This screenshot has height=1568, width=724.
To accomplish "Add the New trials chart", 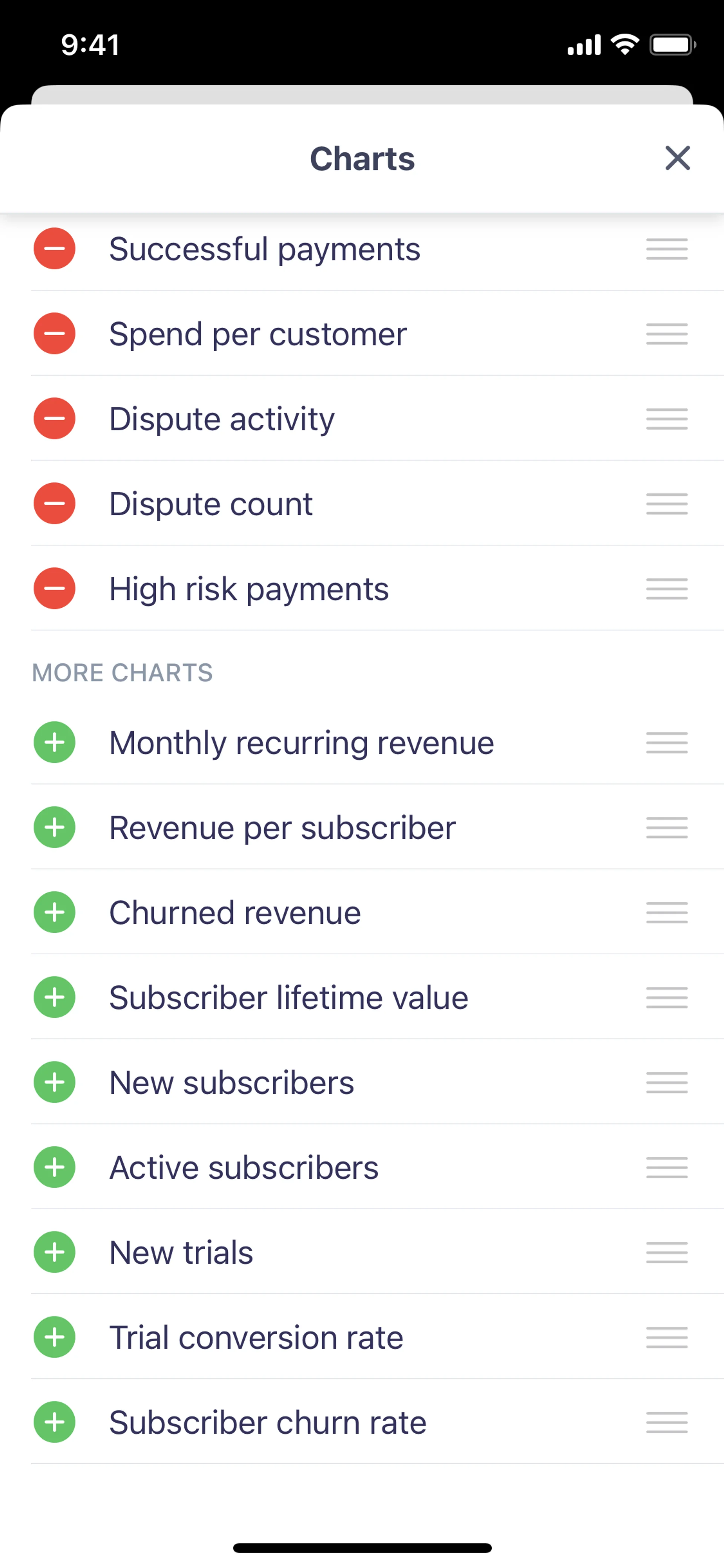I will 54,1252.
